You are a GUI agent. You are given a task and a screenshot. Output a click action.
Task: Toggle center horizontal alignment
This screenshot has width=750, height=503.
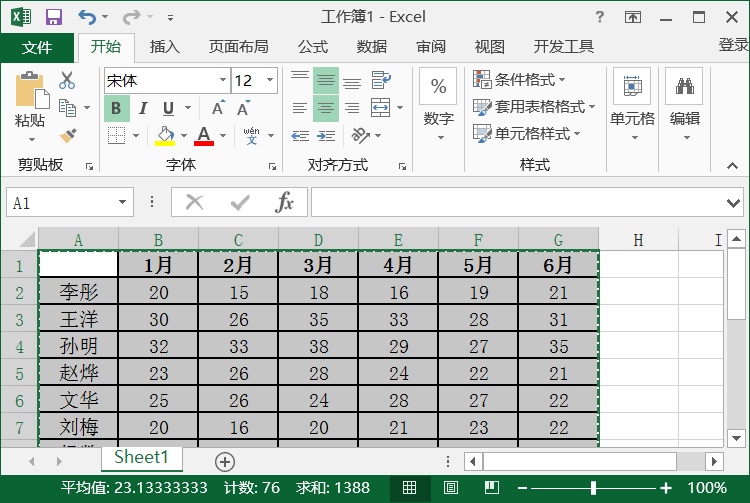pos(326,108)
